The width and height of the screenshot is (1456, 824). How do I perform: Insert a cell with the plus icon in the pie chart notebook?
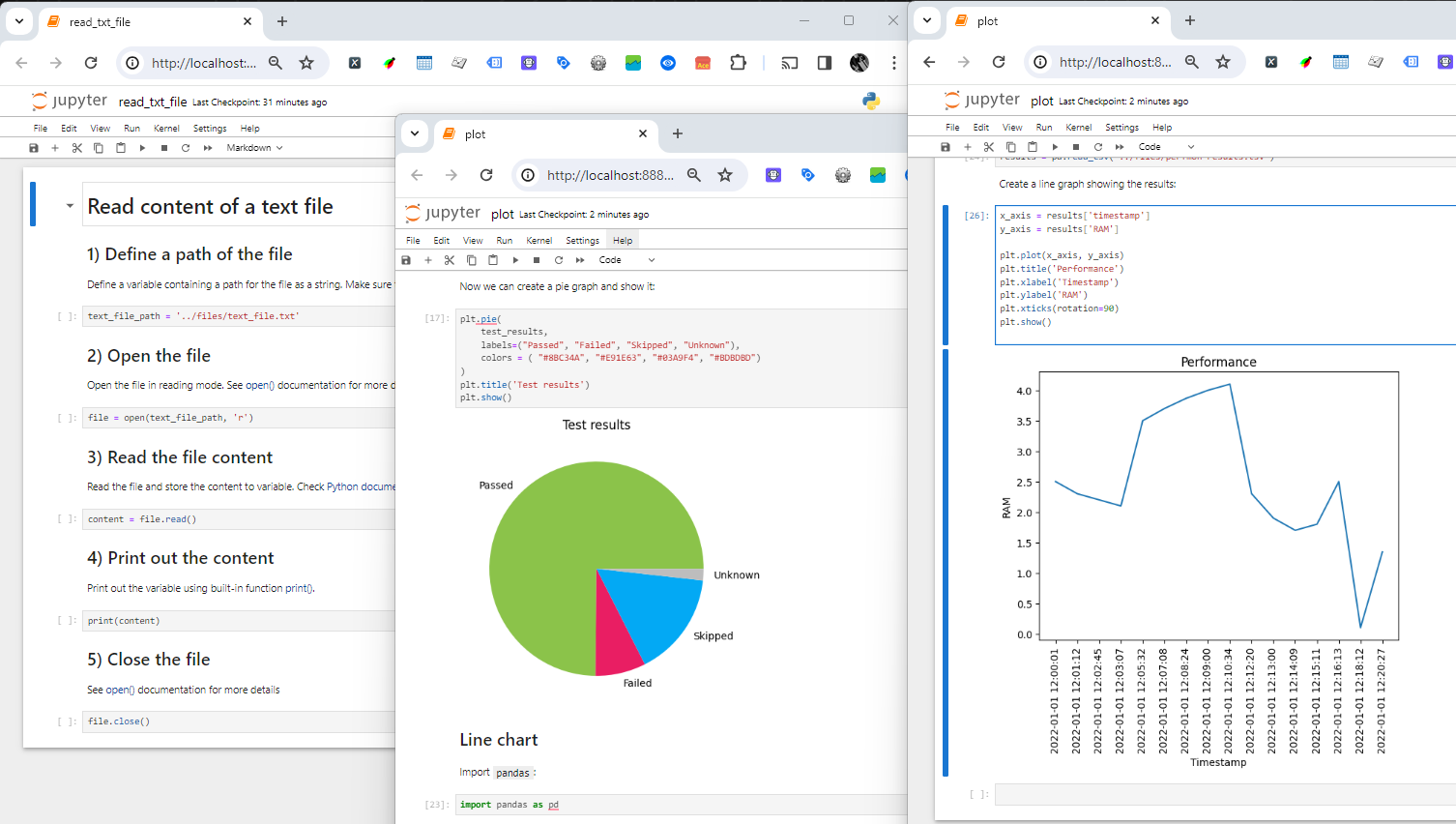428,260
